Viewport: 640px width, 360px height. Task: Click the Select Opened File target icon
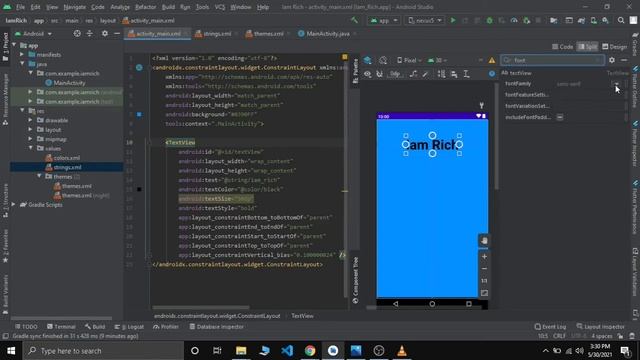(77, 33)
